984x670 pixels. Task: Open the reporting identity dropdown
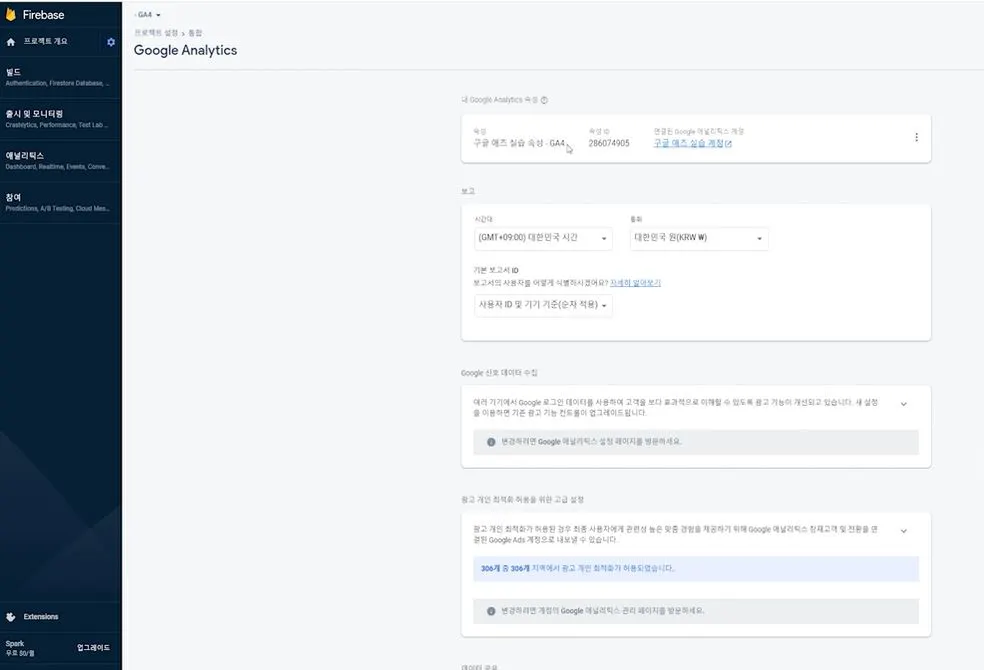pyautogui.click(x=543, y=306)
